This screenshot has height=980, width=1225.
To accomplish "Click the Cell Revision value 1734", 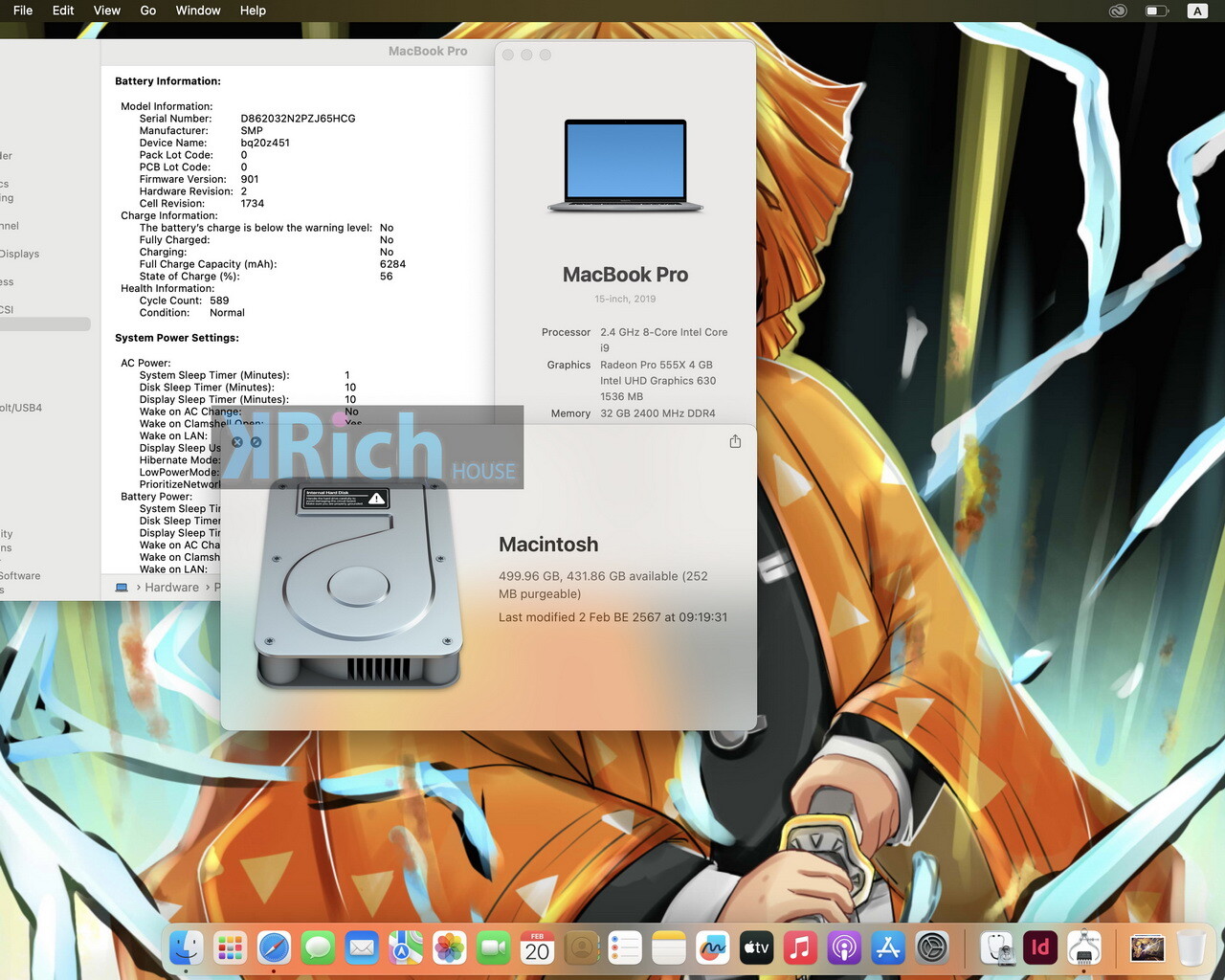I will [253, 204].
